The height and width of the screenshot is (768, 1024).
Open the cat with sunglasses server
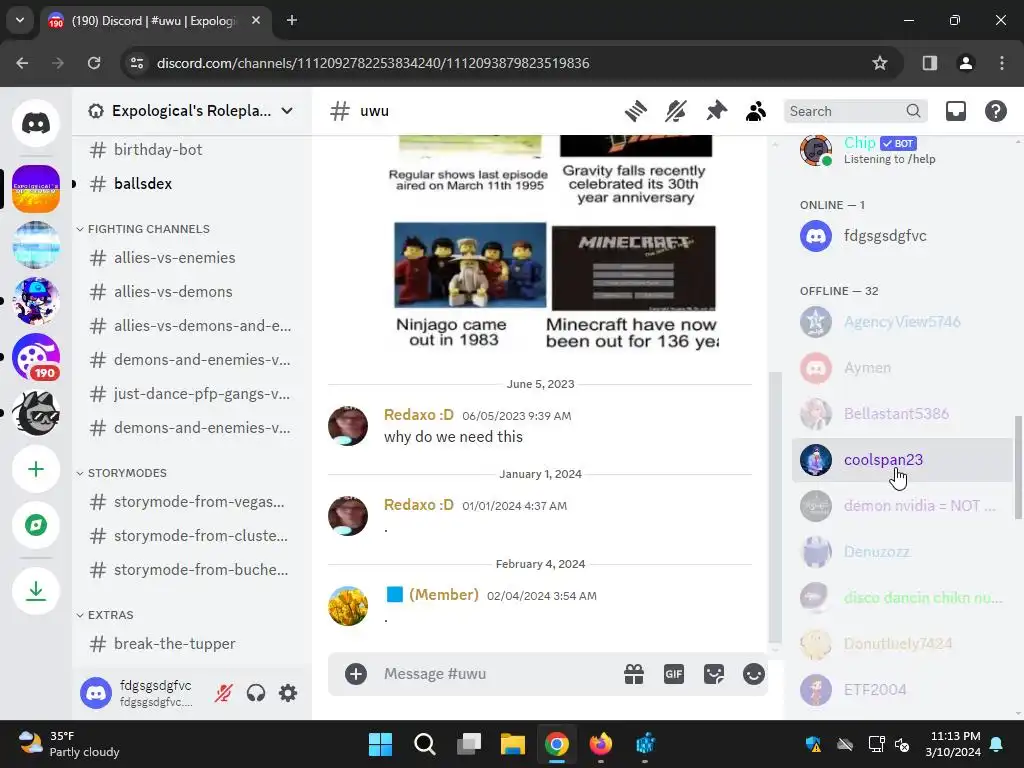[x=36, y=413]
